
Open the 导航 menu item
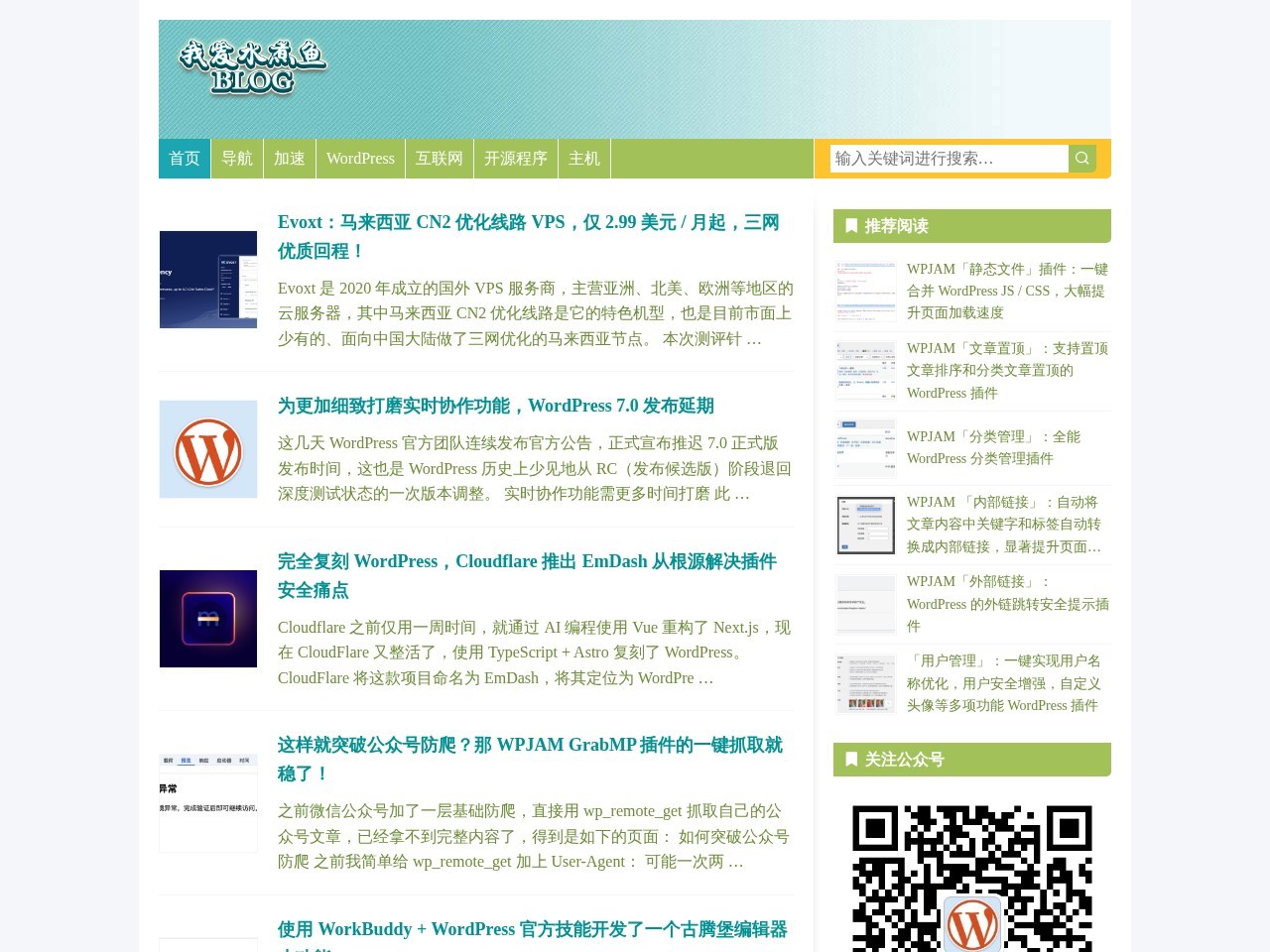[x=237, y=159]
